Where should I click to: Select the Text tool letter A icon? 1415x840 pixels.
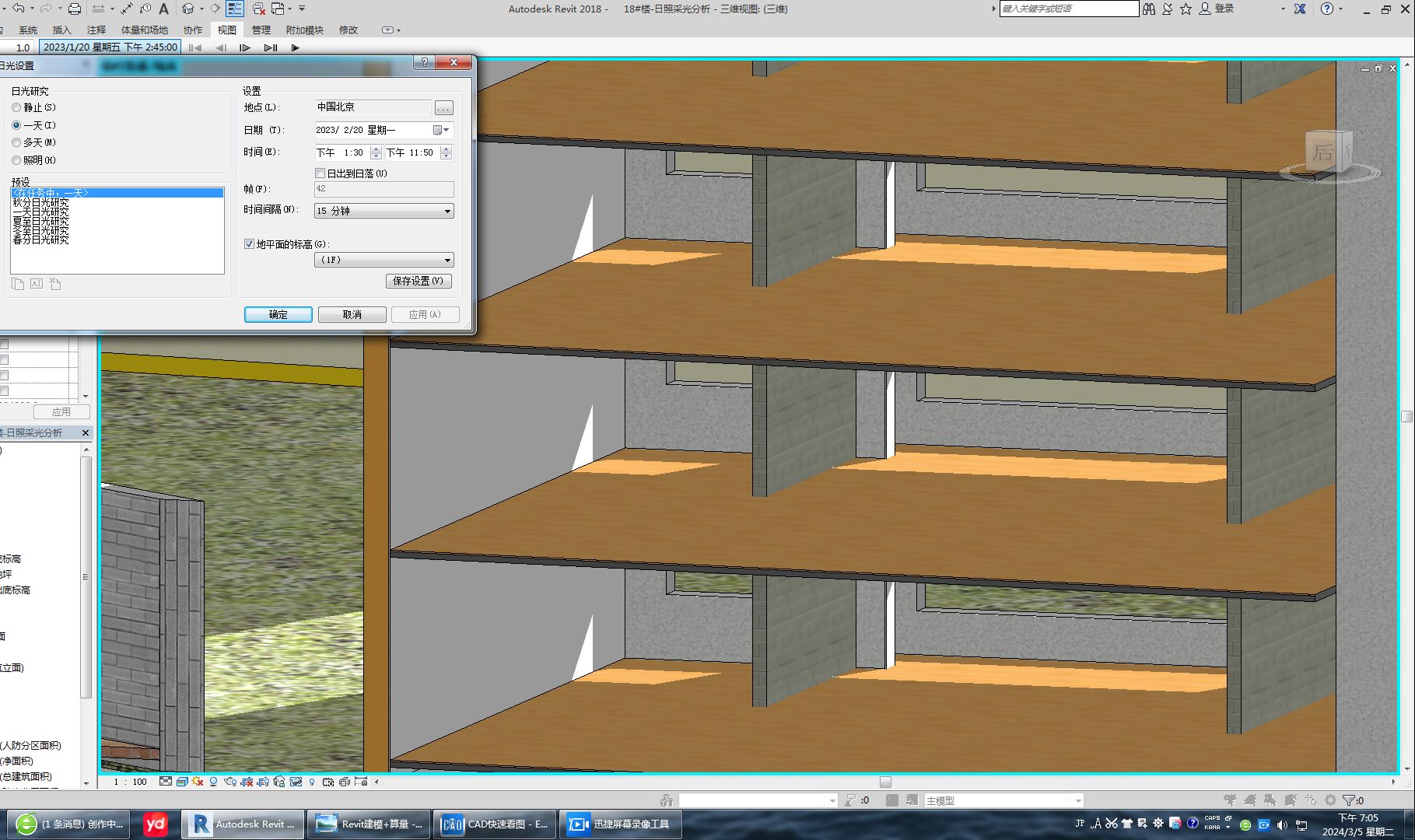tap(163, 9)
